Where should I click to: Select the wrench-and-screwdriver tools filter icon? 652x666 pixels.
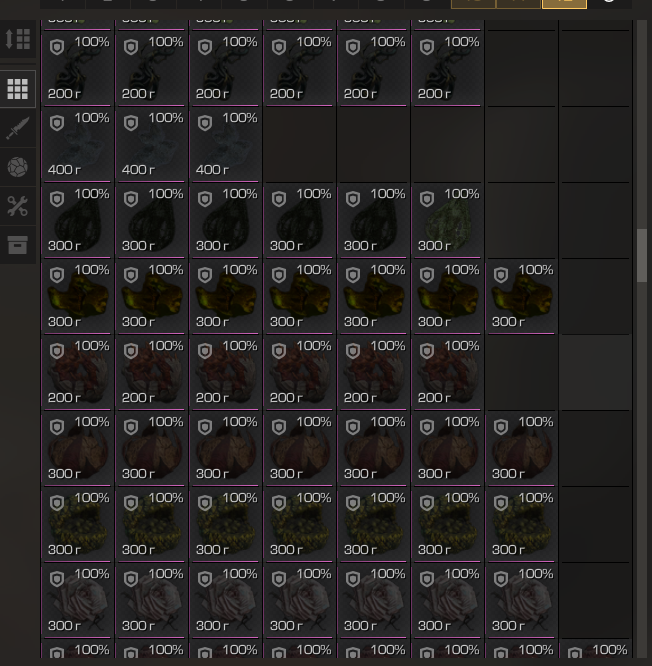(x=18, y=206)
